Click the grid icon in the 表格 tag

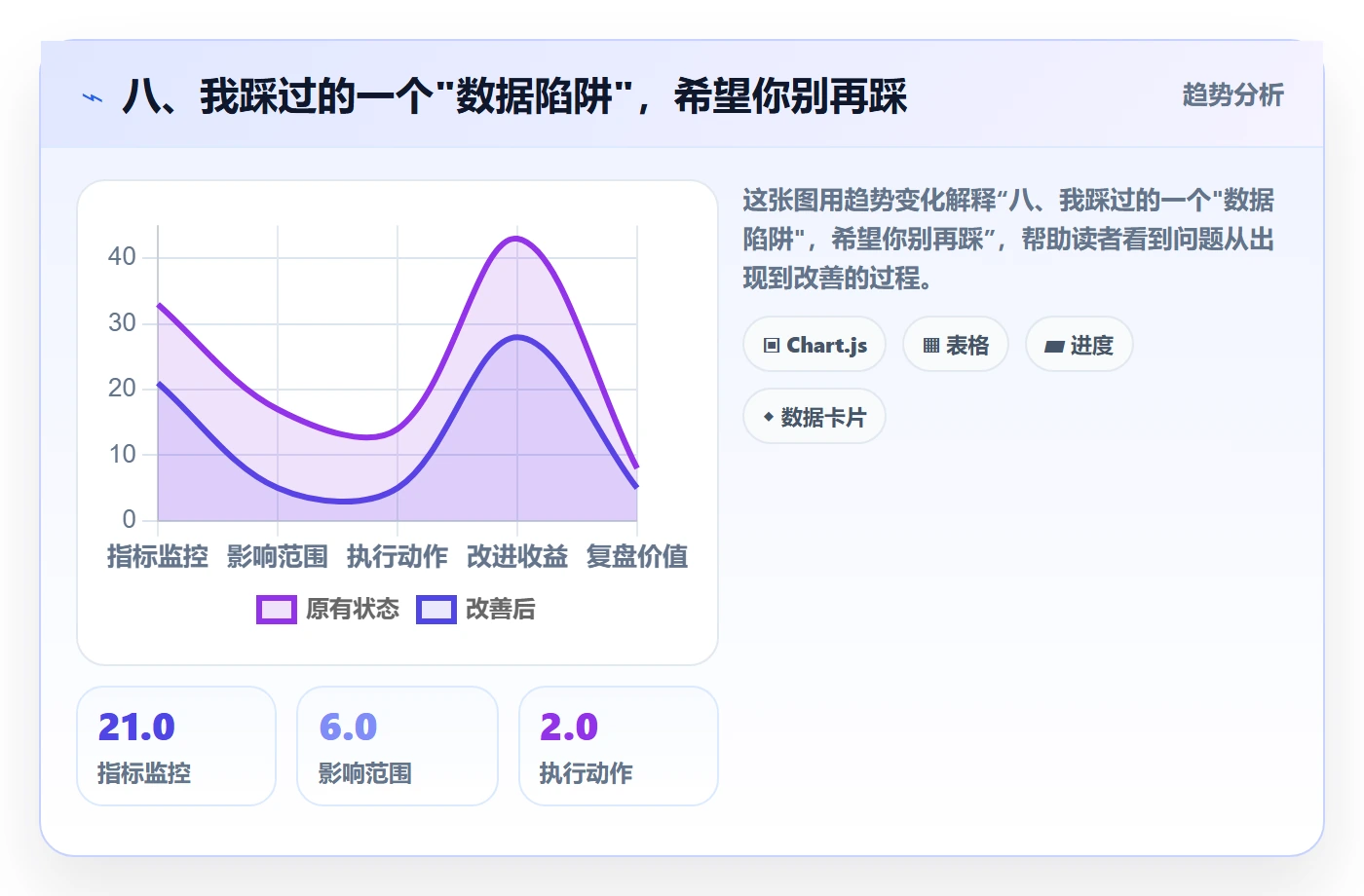[x=931, y=346]
